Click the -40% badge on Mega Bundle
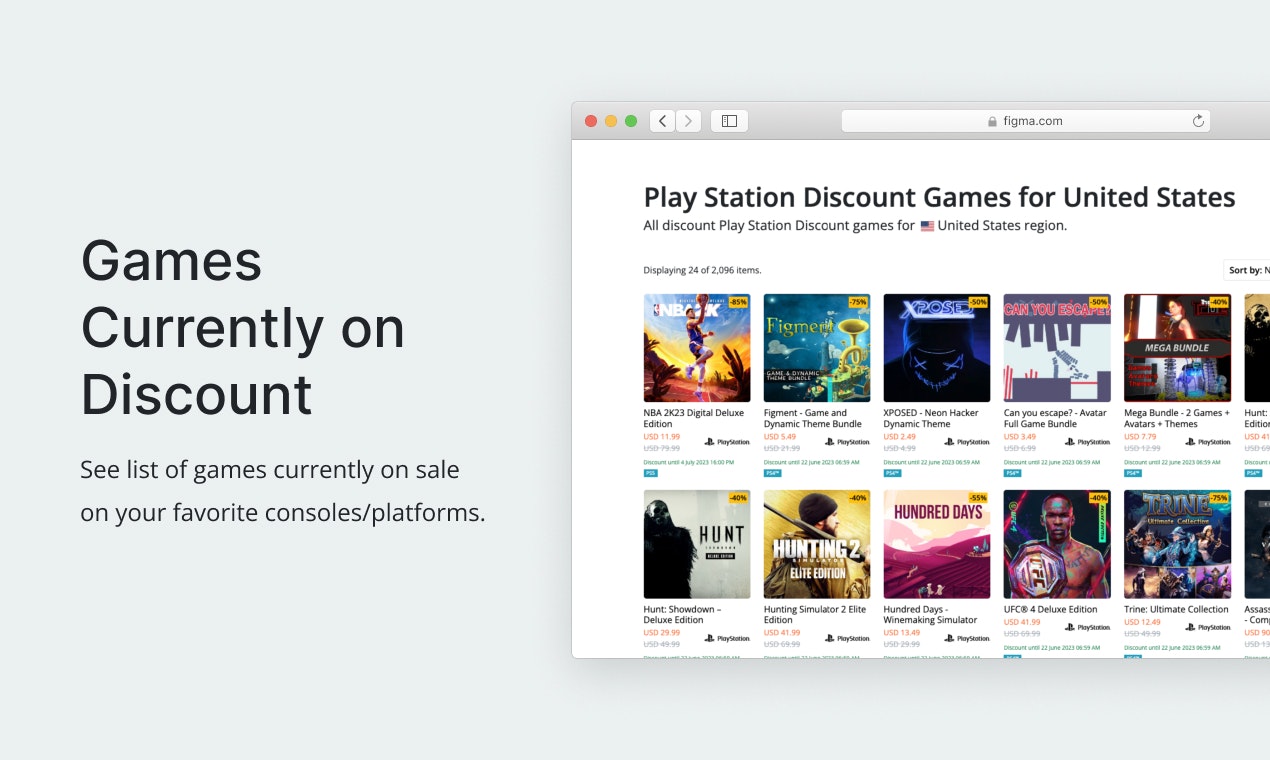Screen dimensions: 1270x760 coord(1218,301)
